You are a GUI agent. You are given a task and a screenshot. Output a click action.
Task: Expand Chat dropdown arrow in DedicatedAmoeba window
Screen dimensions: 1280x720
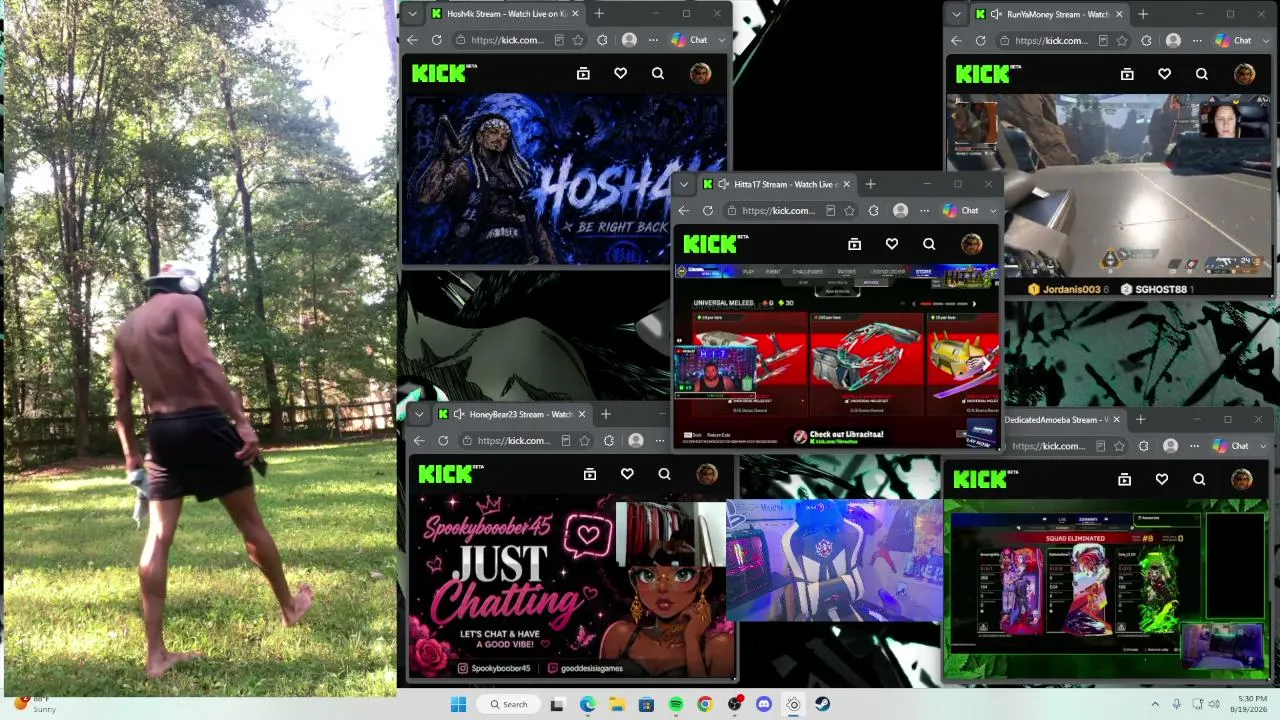1263,446
